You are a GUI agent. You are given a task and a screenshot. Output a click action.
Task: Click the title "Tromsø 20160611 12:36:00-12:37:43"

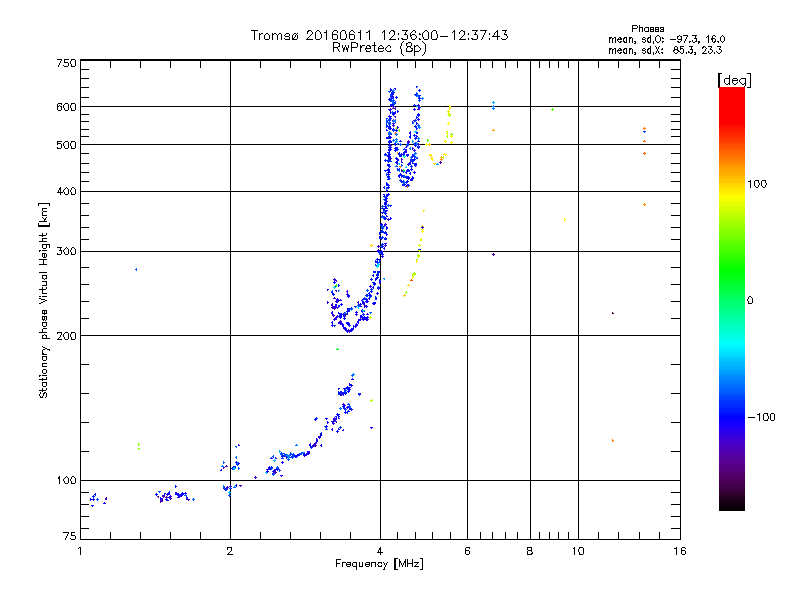click(x=379, y=35)
